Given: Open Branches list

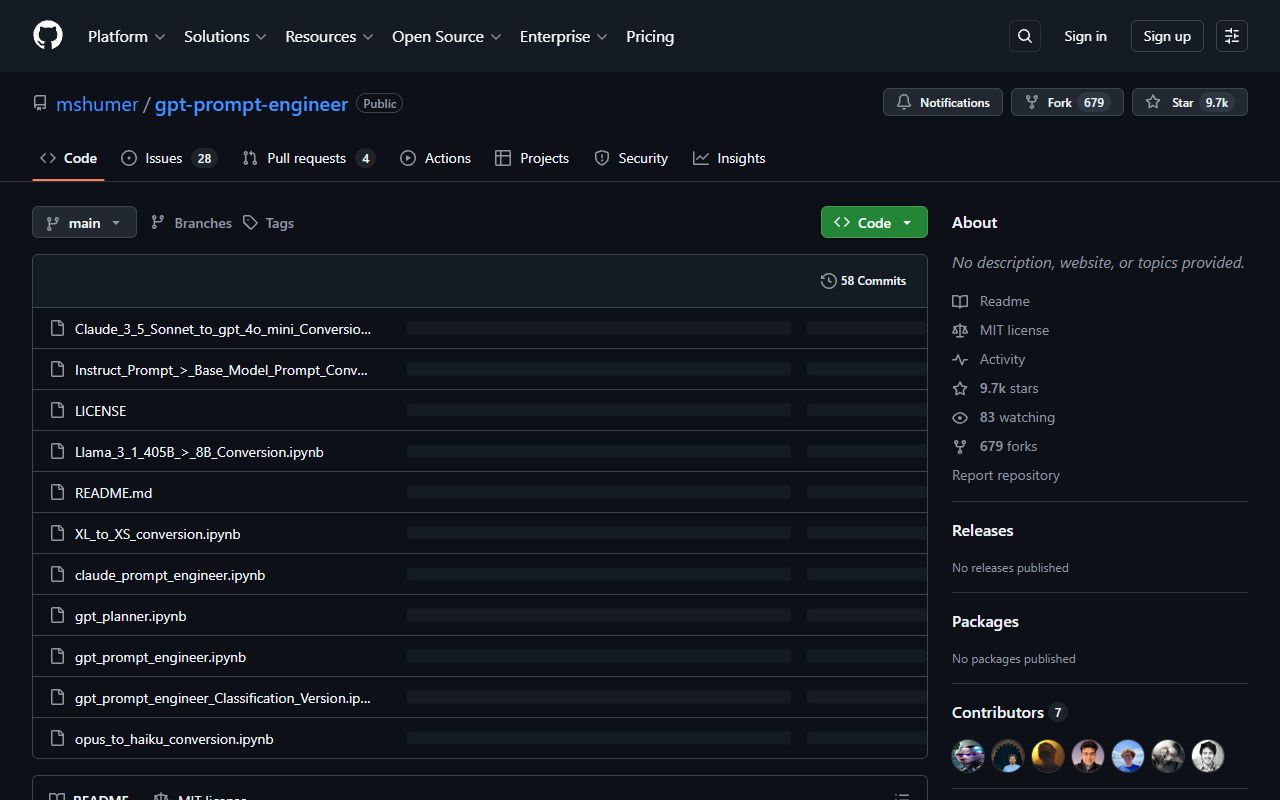Looking at the screenshot, I should click(x=191, y=223).
